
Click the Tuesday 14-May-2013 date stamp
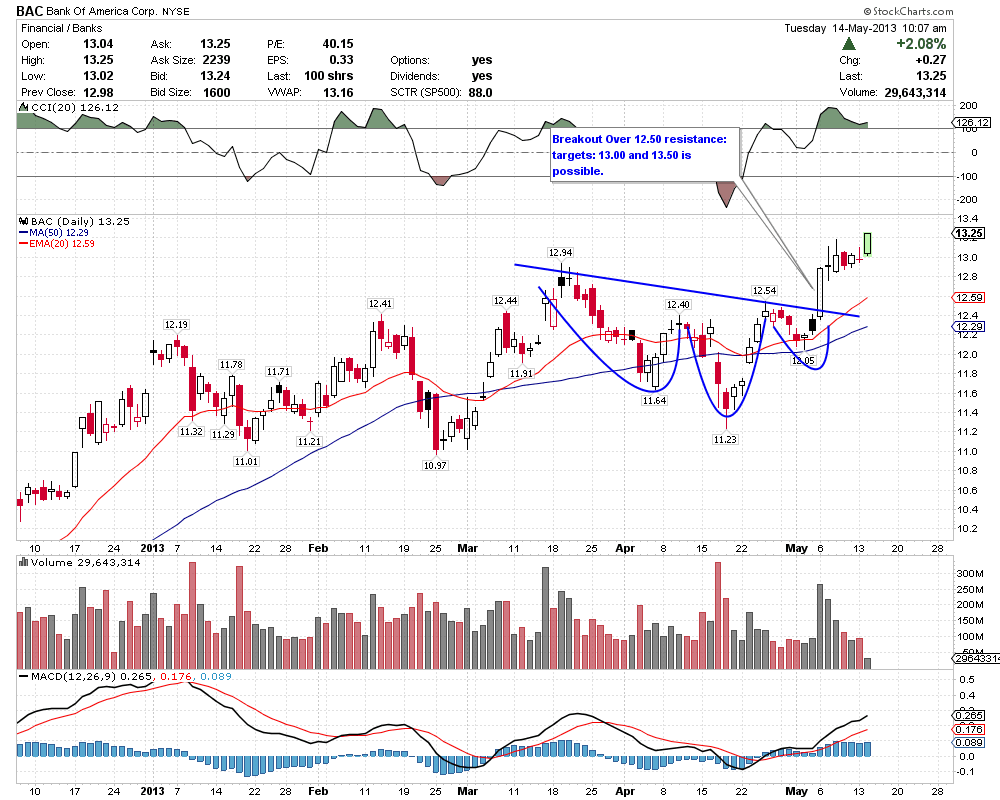[x=865, y=28]
